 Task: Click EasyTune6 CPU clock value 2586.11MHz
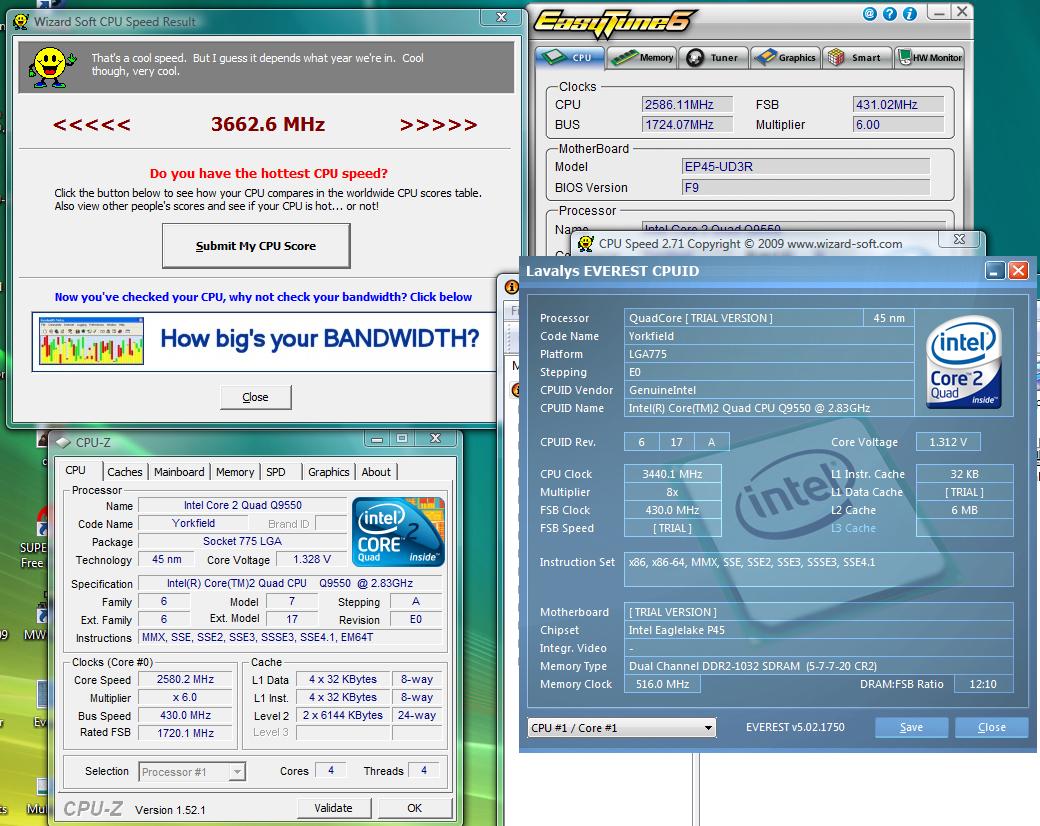point(687,105)
